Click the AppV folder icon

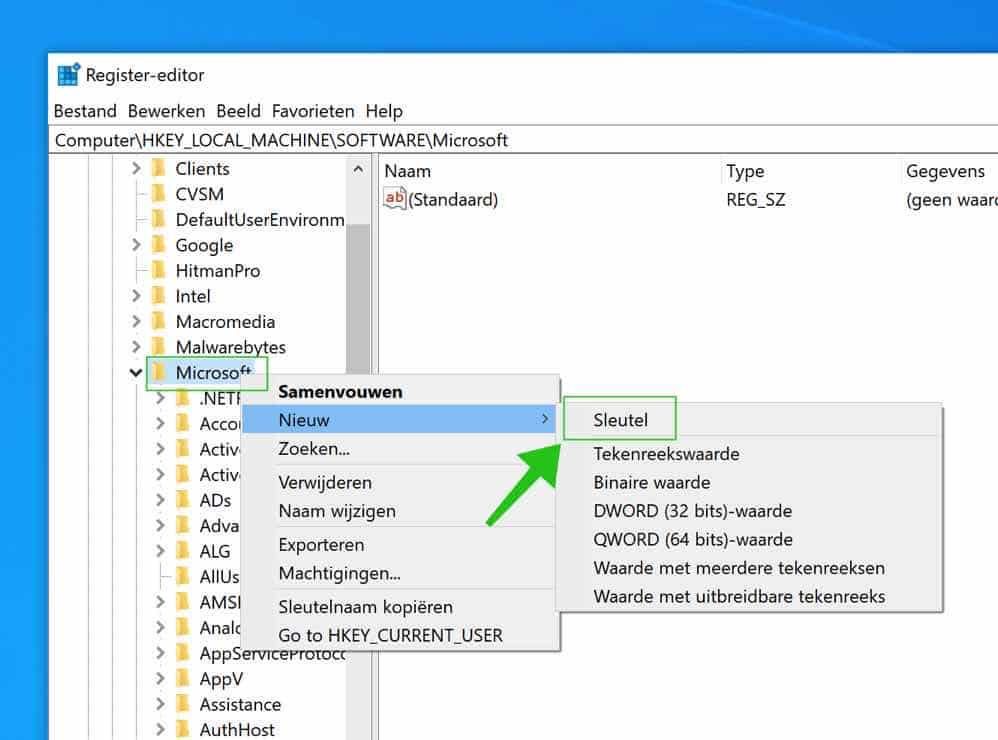[x=183, y=679]
